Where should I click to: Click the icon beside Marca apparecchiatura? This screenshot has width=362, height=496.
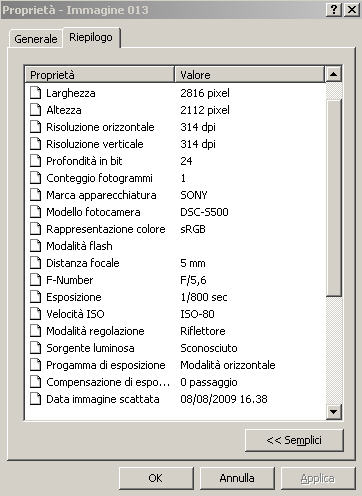pos(35,195)
